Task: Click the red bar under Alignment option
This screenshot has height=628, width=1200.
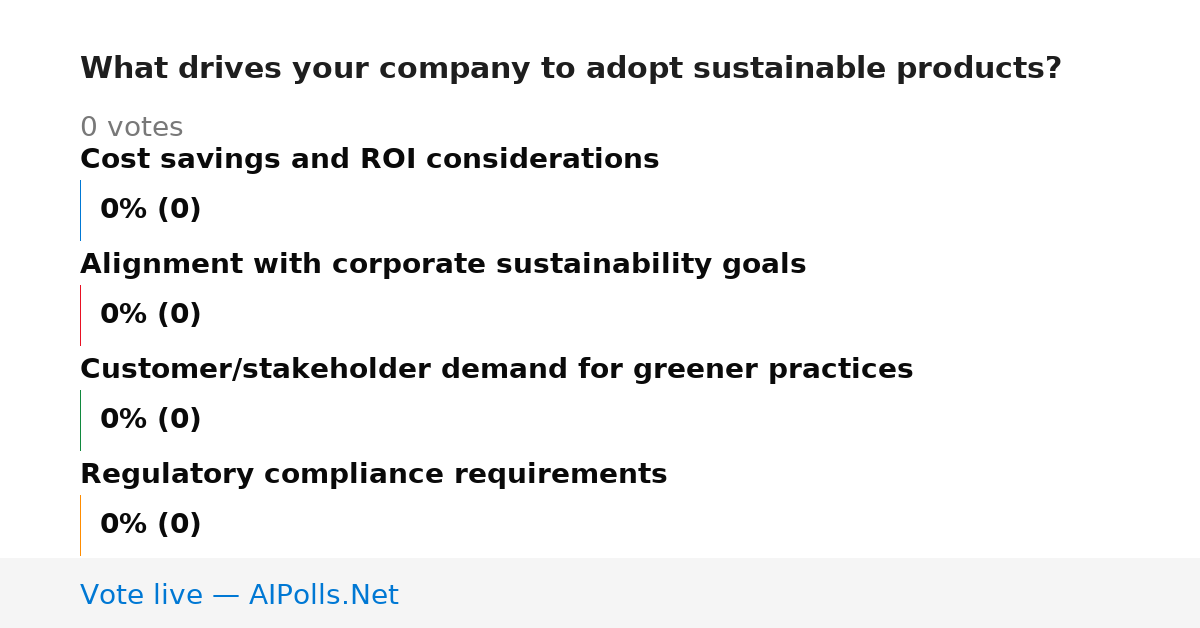Action: [80, 315]
